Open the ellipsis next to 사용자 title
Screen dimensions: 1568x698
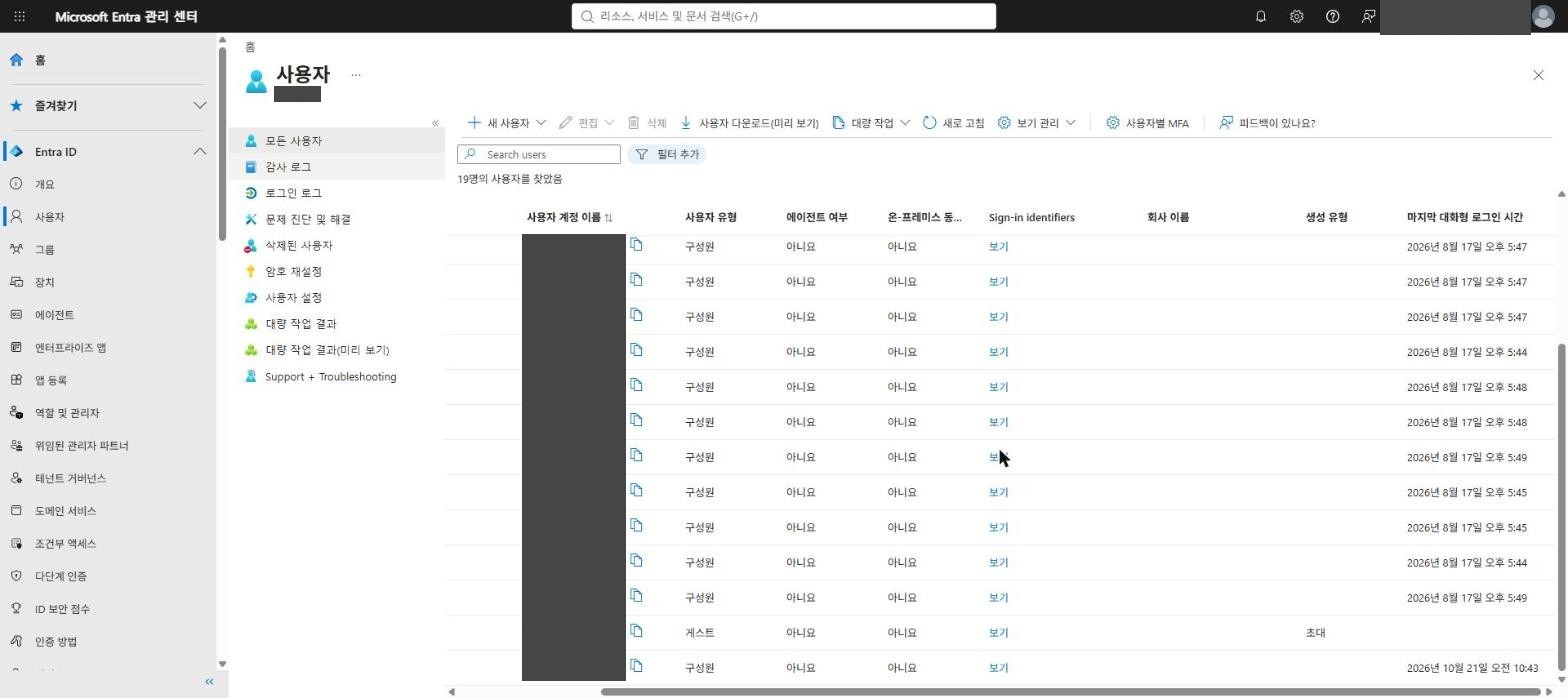point(356,74)
